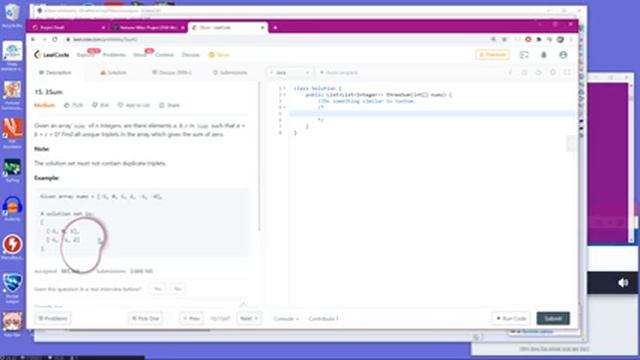The image size is (640, 360).
Task: Reload the page
Action: click(x=55, y=39)
